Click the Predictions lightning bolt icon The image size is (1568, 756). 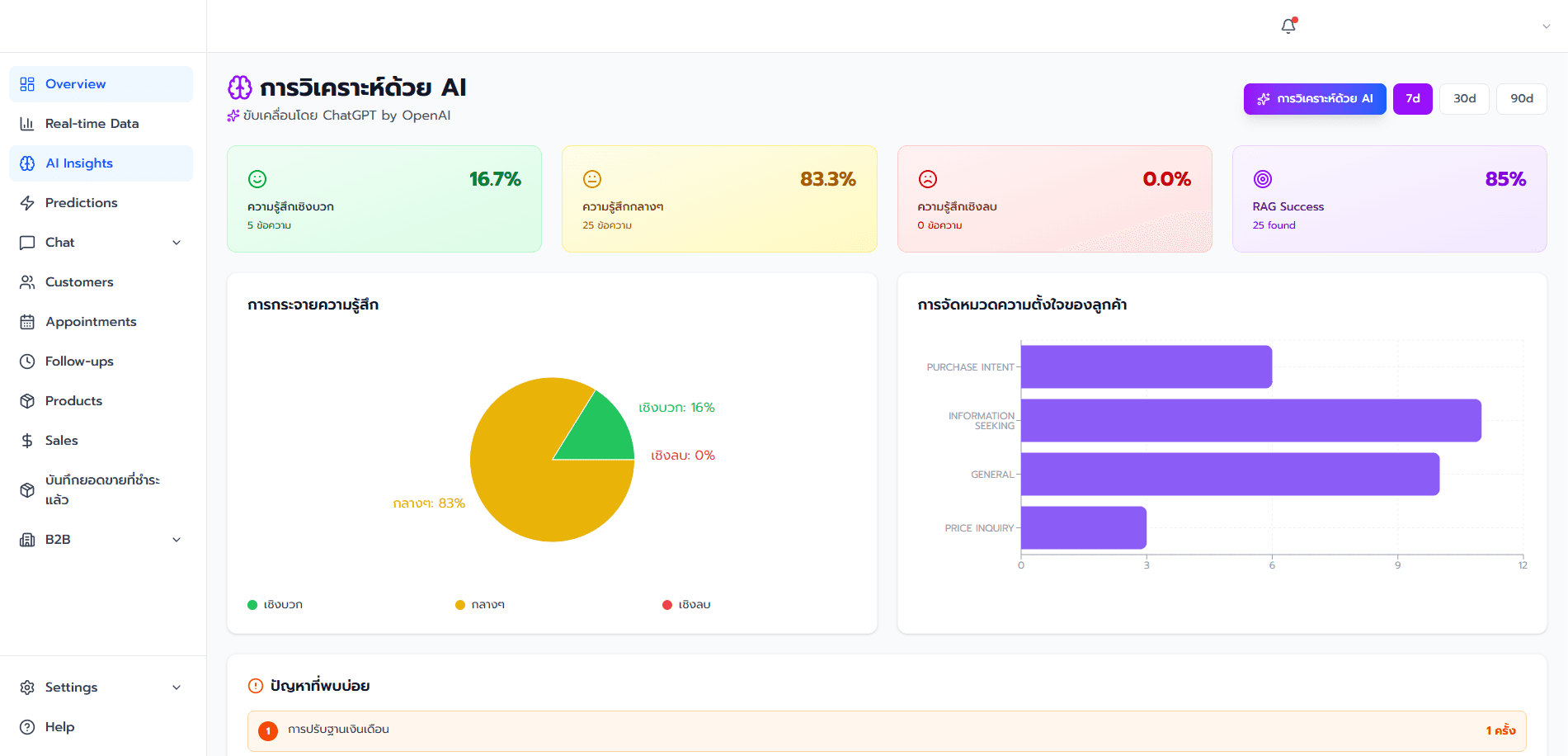coord(27,203)
